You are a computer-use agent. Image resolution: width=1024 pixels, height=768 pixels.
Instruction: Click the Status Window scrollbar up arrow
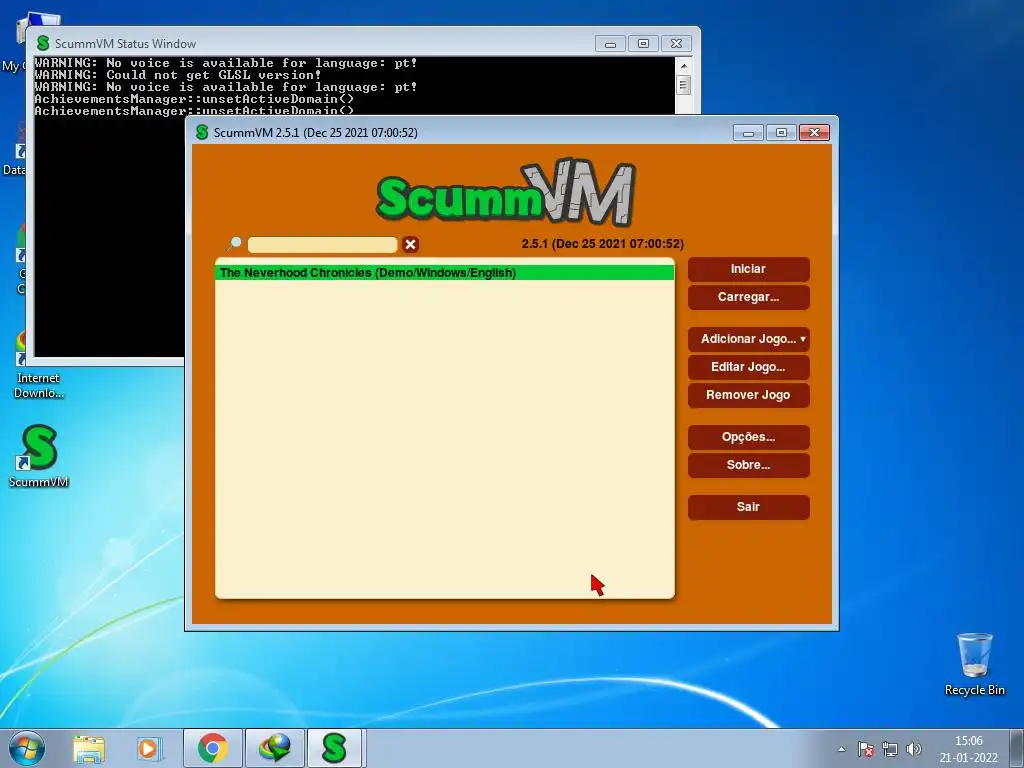(x=684, y=65)
